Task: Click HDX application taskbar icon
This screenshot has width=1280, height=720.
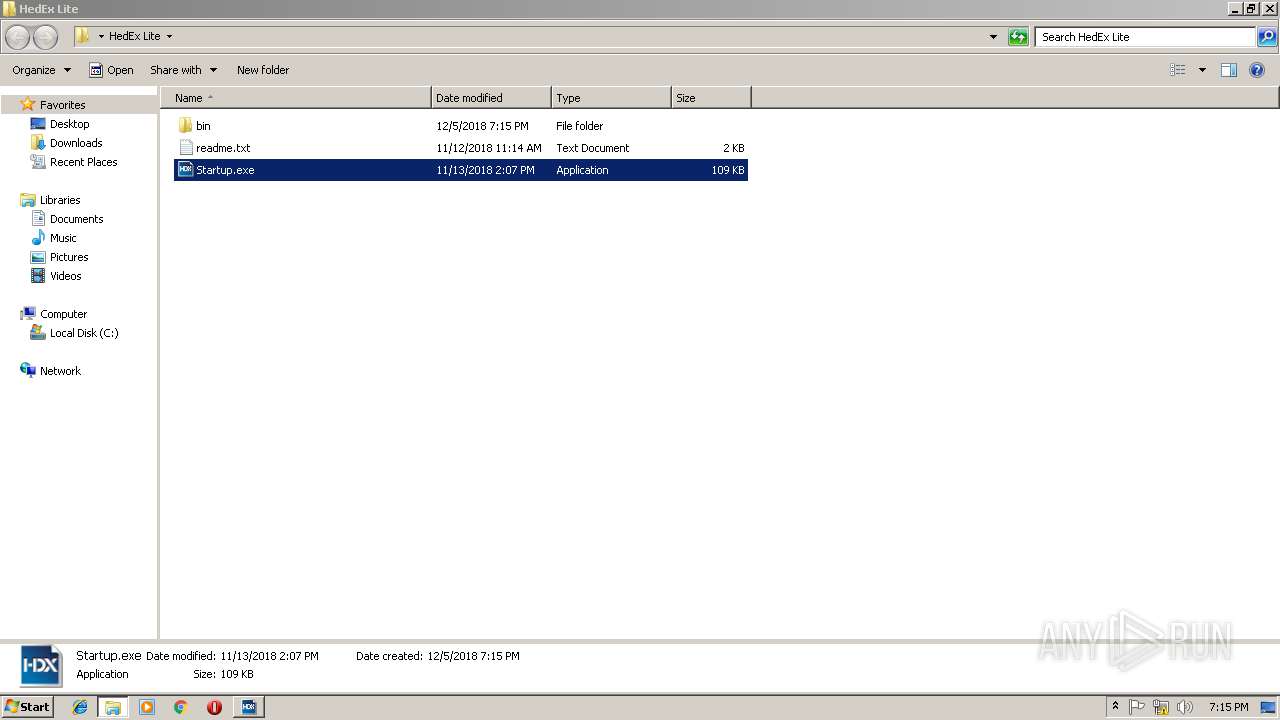Action: coord(248,707)
